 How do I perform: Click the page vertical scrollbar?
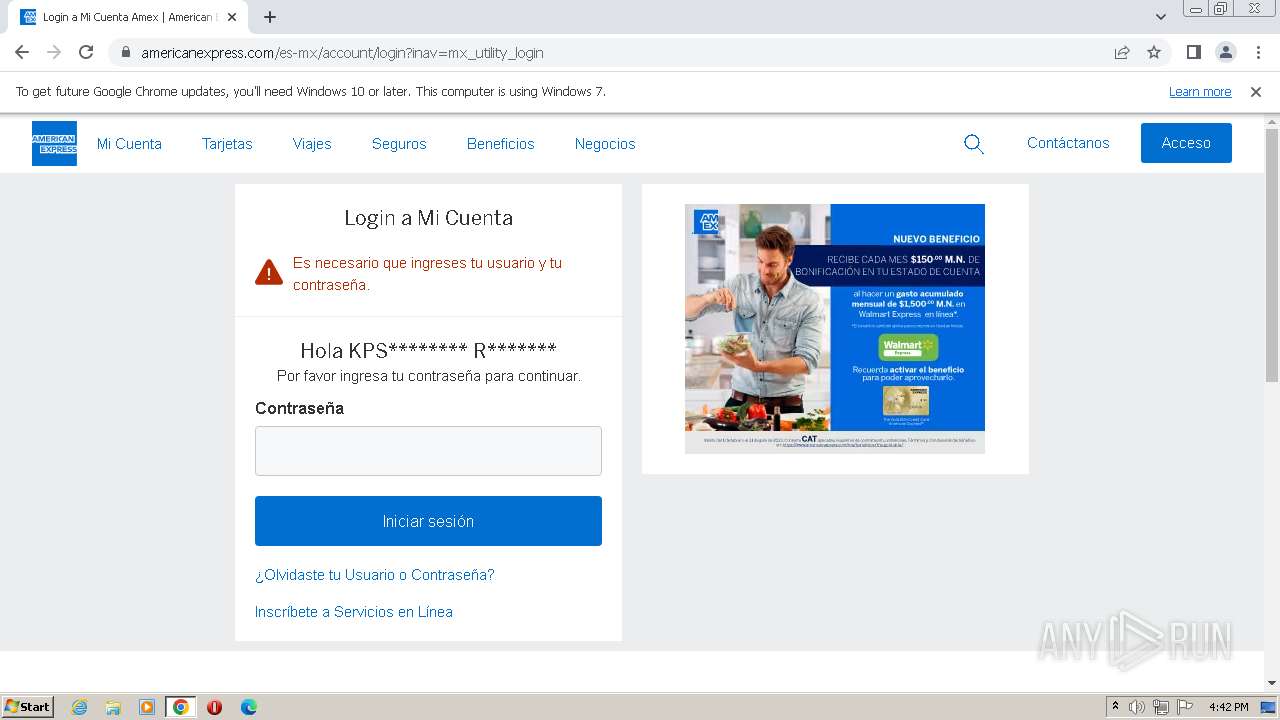click(1272, 255)
